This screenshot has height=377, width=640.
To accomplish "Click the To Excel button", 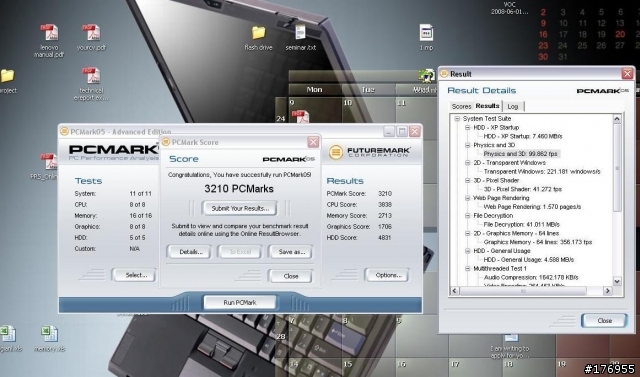I will [x=240, y=252].
